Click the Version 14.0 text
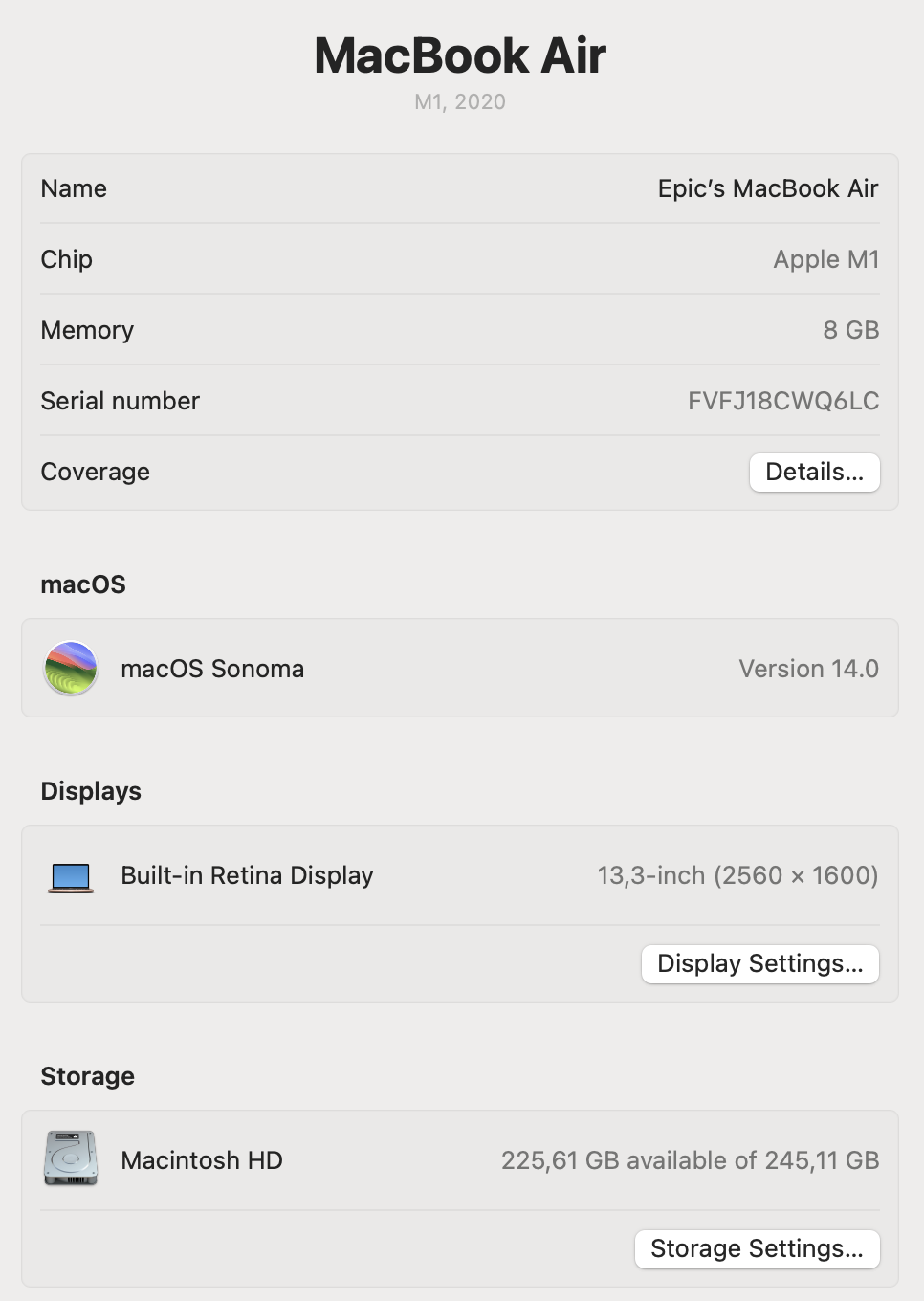Screen dimensions: 924x1301 point(808,669)
